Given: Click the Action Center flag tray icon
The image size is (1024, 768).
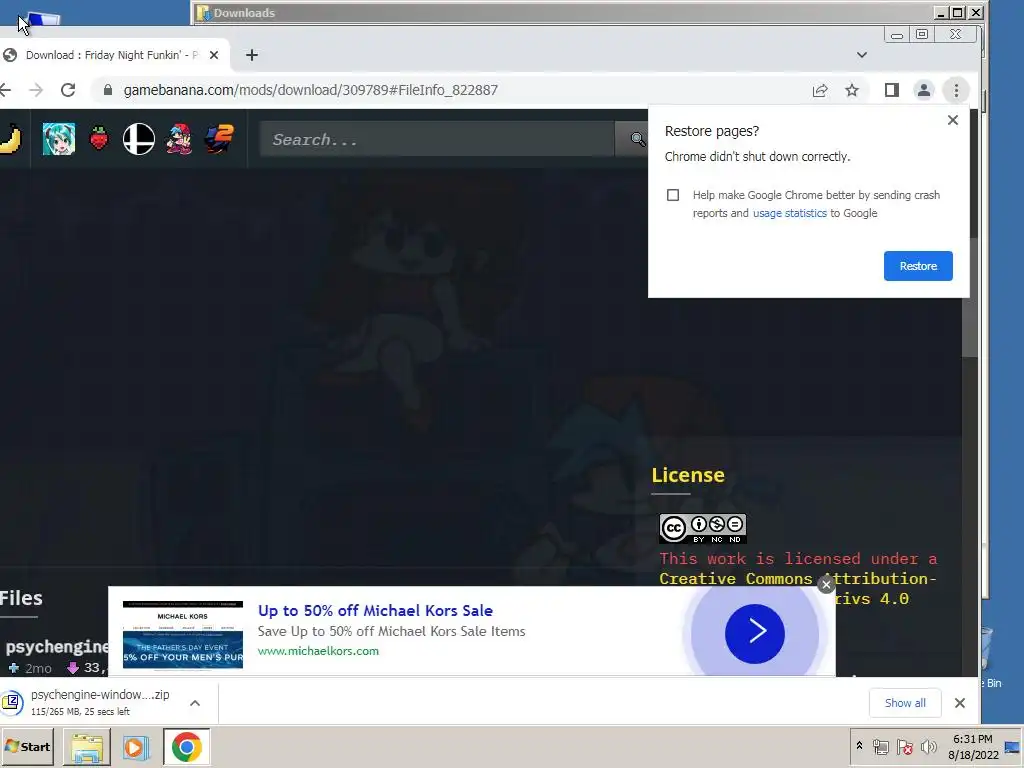Looking at the screenshot, I should pos(904,747).
